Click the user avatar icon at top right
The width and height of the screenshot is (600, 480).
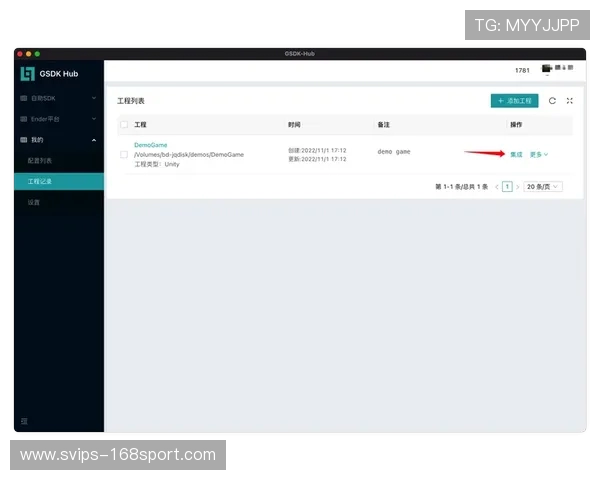click(547, 69)
